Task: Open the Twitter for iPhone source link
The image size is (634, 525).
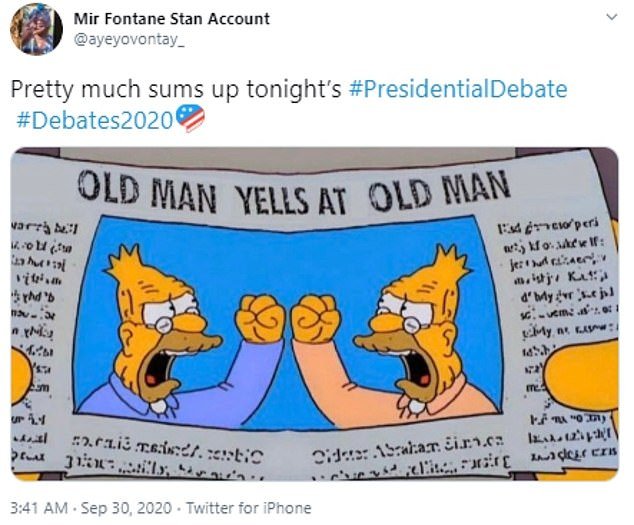Action: point(249,508)
